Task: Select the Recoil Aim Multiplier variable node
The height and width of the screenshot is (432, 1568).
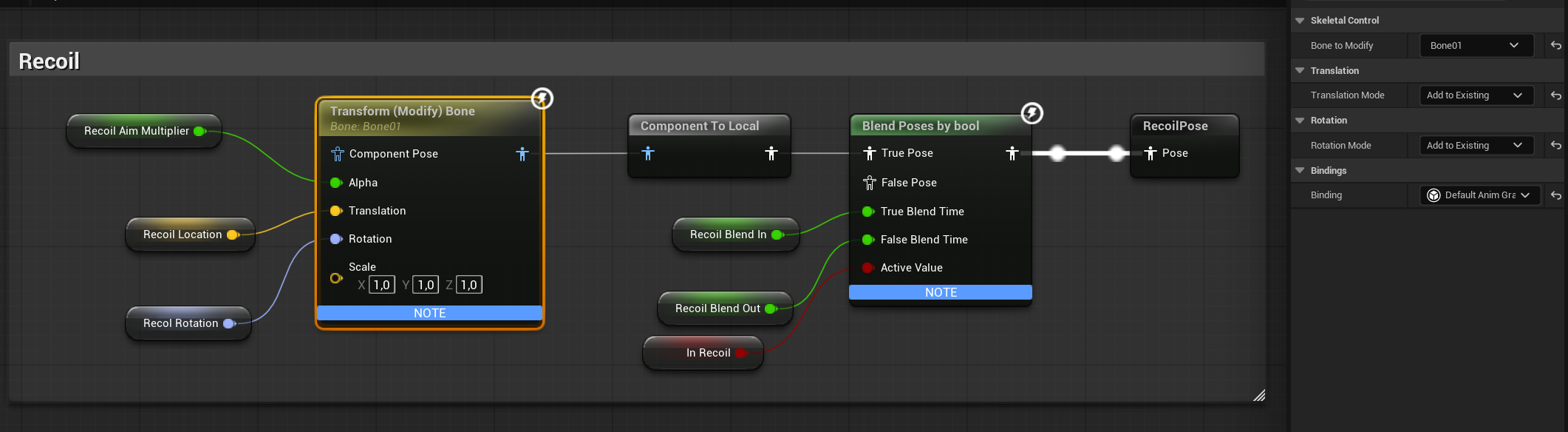Action: point(137,131)
